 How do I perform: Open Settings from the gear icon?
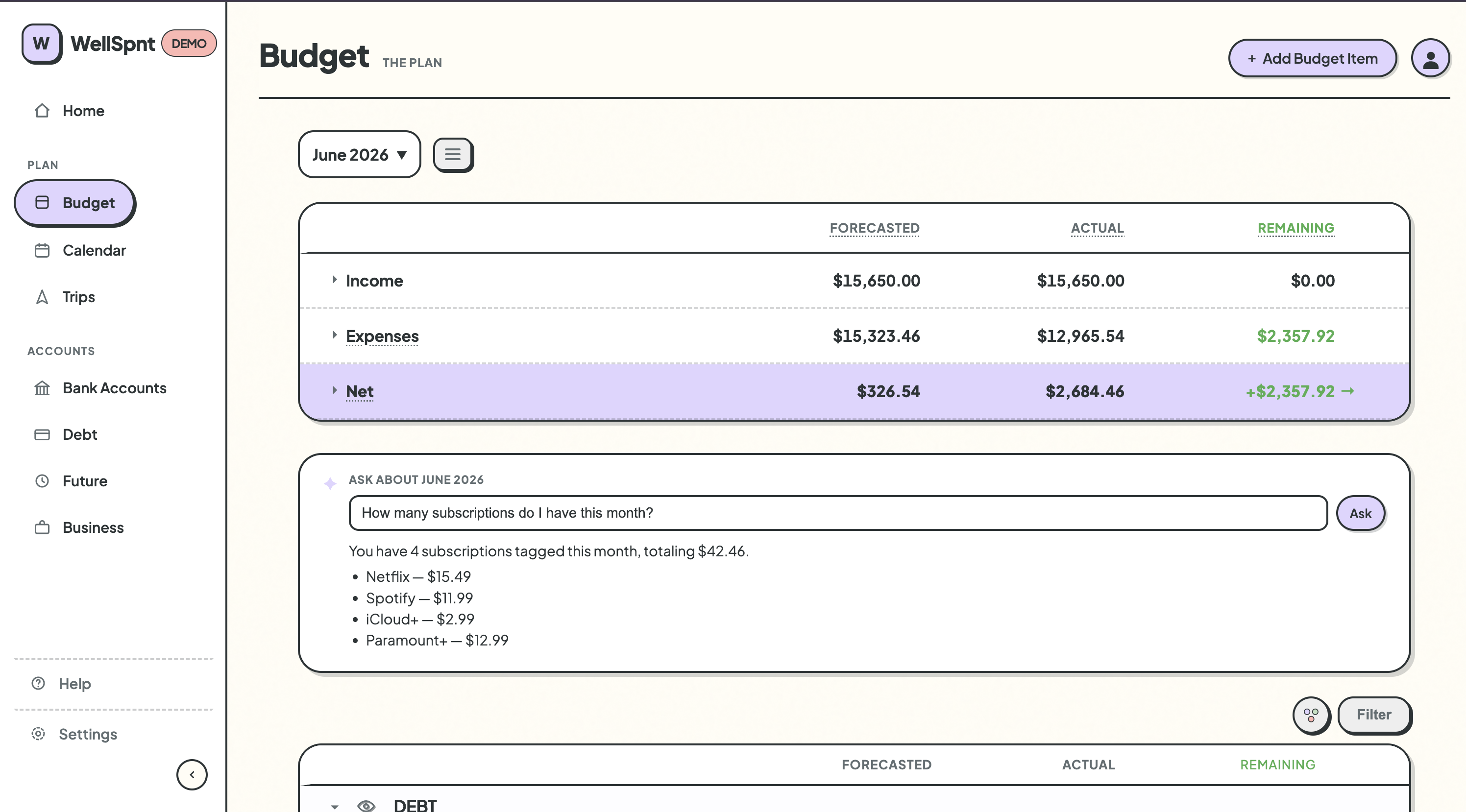pos(38,734)
